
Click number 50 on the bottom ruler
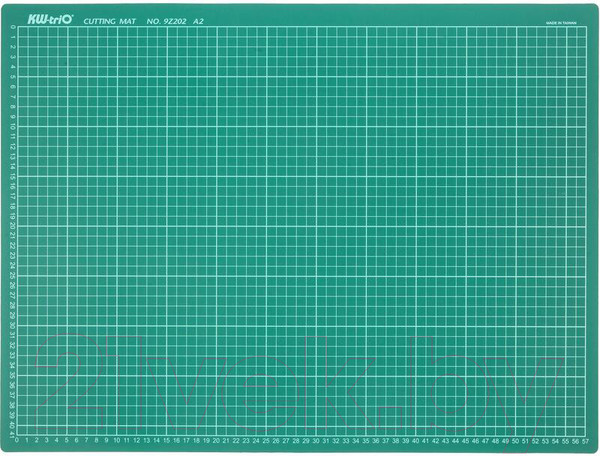(x=516, y=441)
